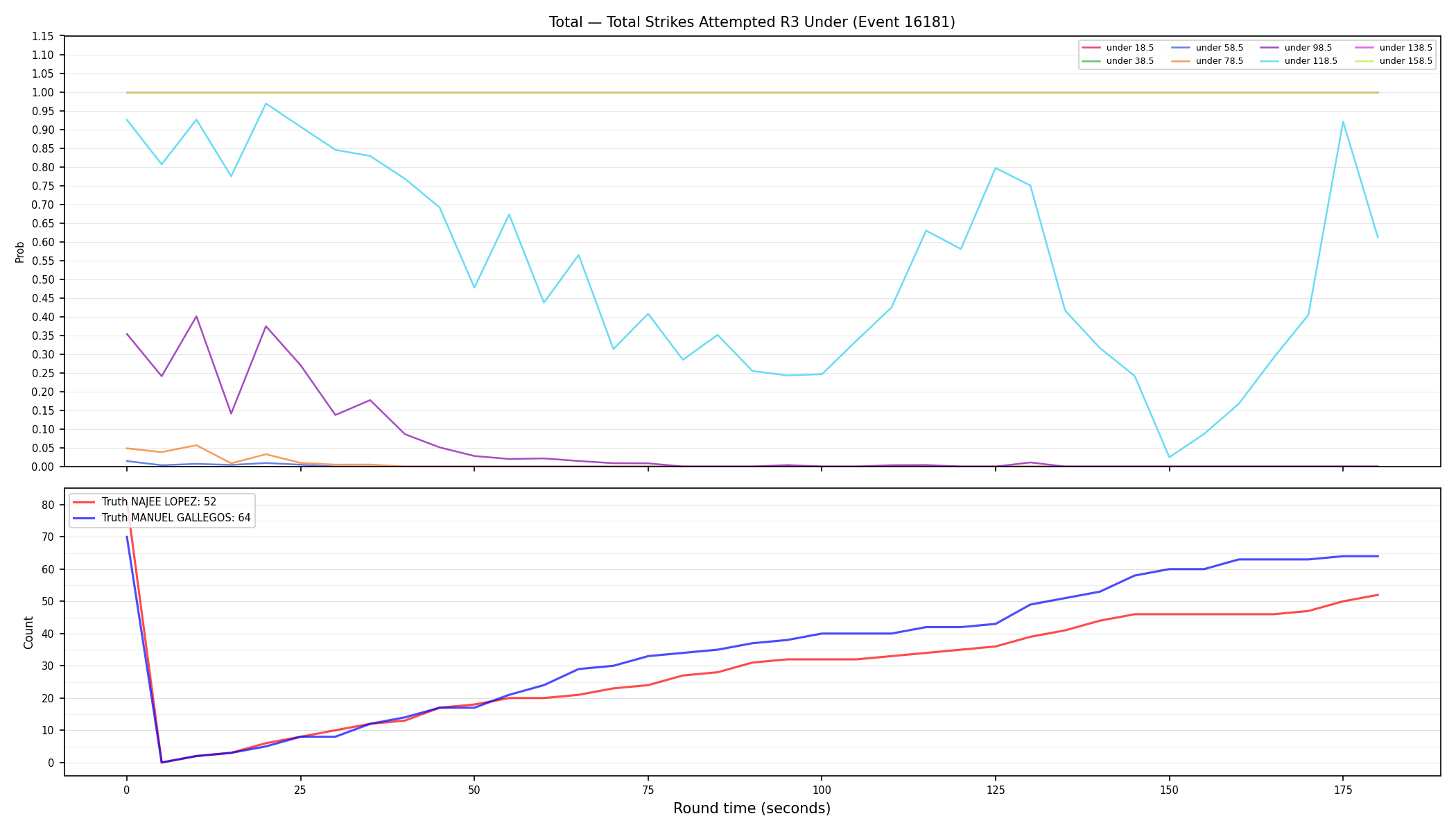Select the 'under 98.5' legend entry
The width and height of the screenshot is (1456, 832).
click(x=1296, y=48)
